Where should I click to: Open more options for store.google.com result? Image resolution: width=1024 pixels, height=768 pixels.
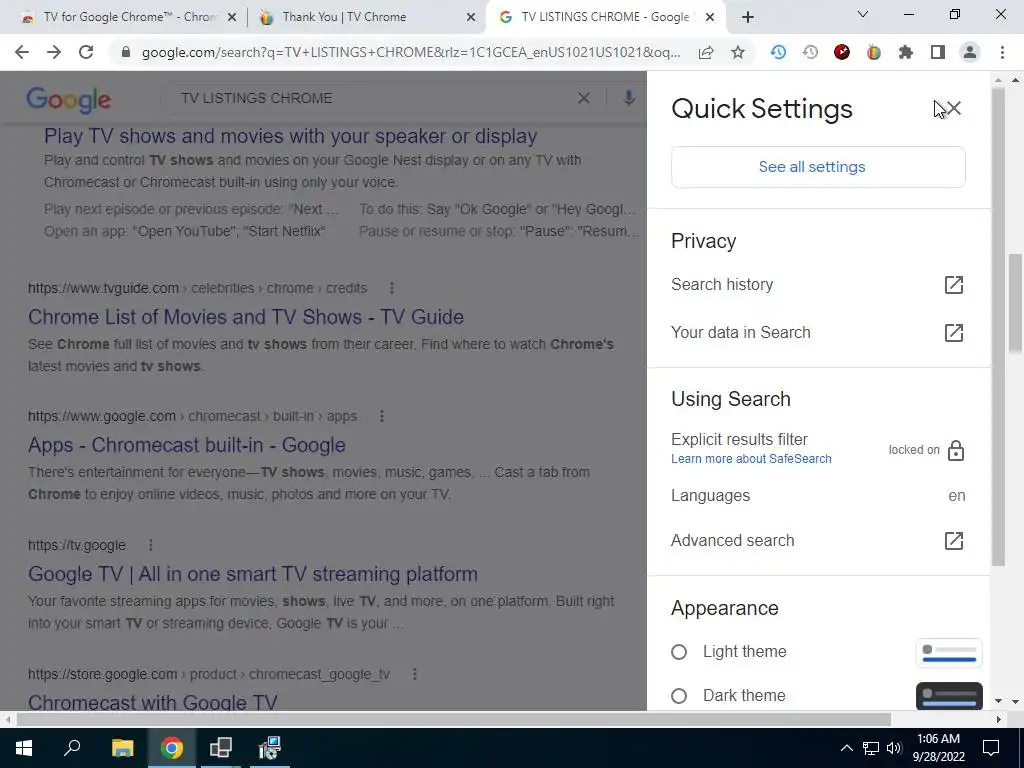click(415, 674)
